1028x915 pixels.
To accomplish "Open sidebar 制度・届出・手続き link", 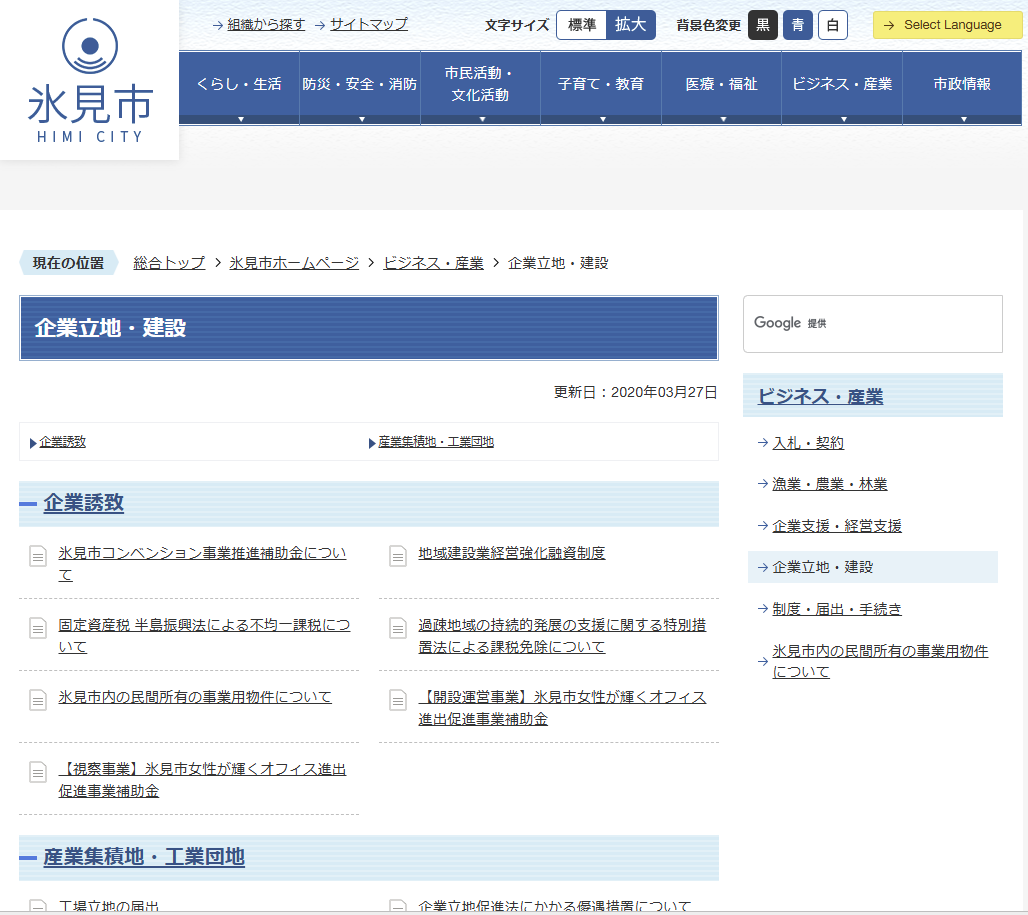I will click(837, 609).
